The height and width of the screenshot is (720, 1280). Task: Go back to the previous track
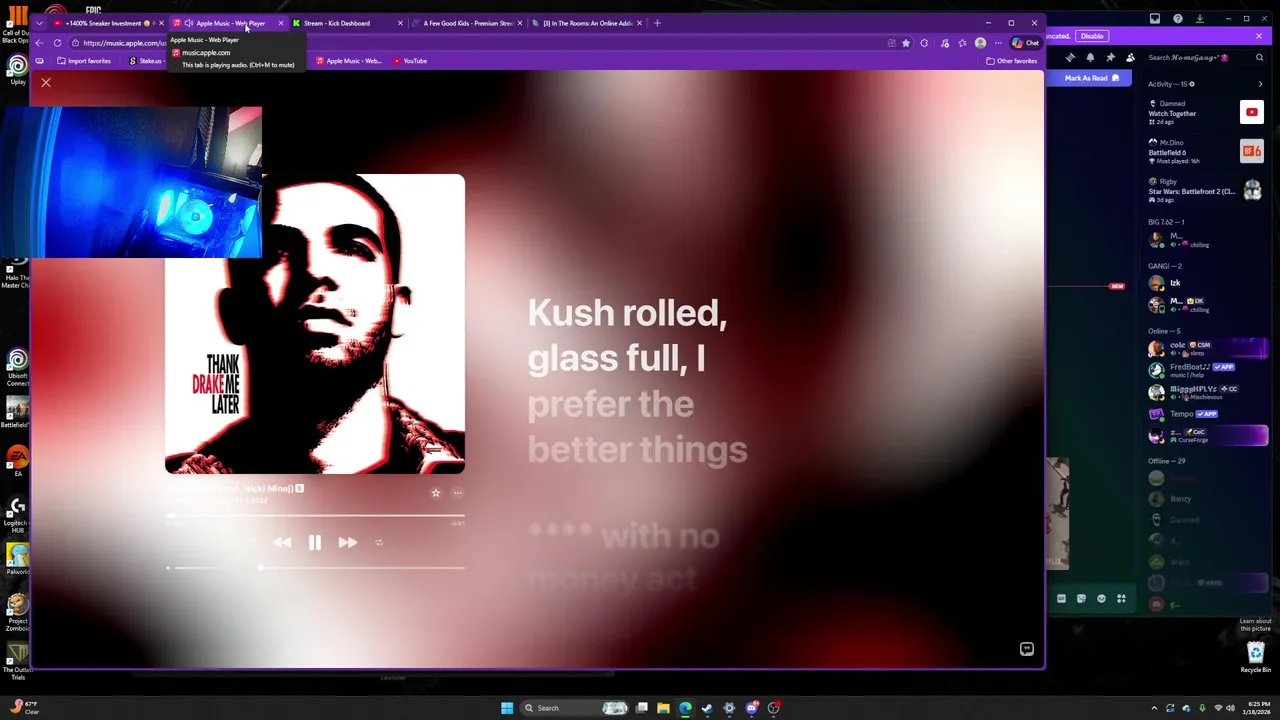click(x=282, y=542)
